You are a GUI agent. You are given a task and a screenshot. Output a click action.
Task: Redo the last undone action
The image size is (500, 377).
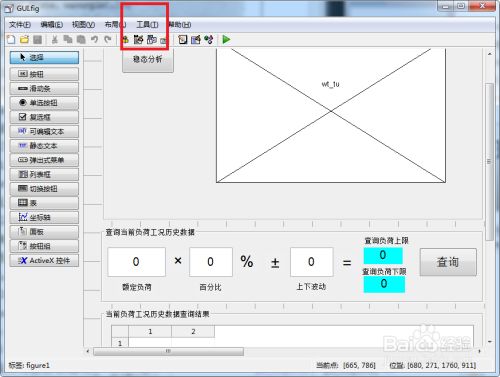tap(107, 40)
